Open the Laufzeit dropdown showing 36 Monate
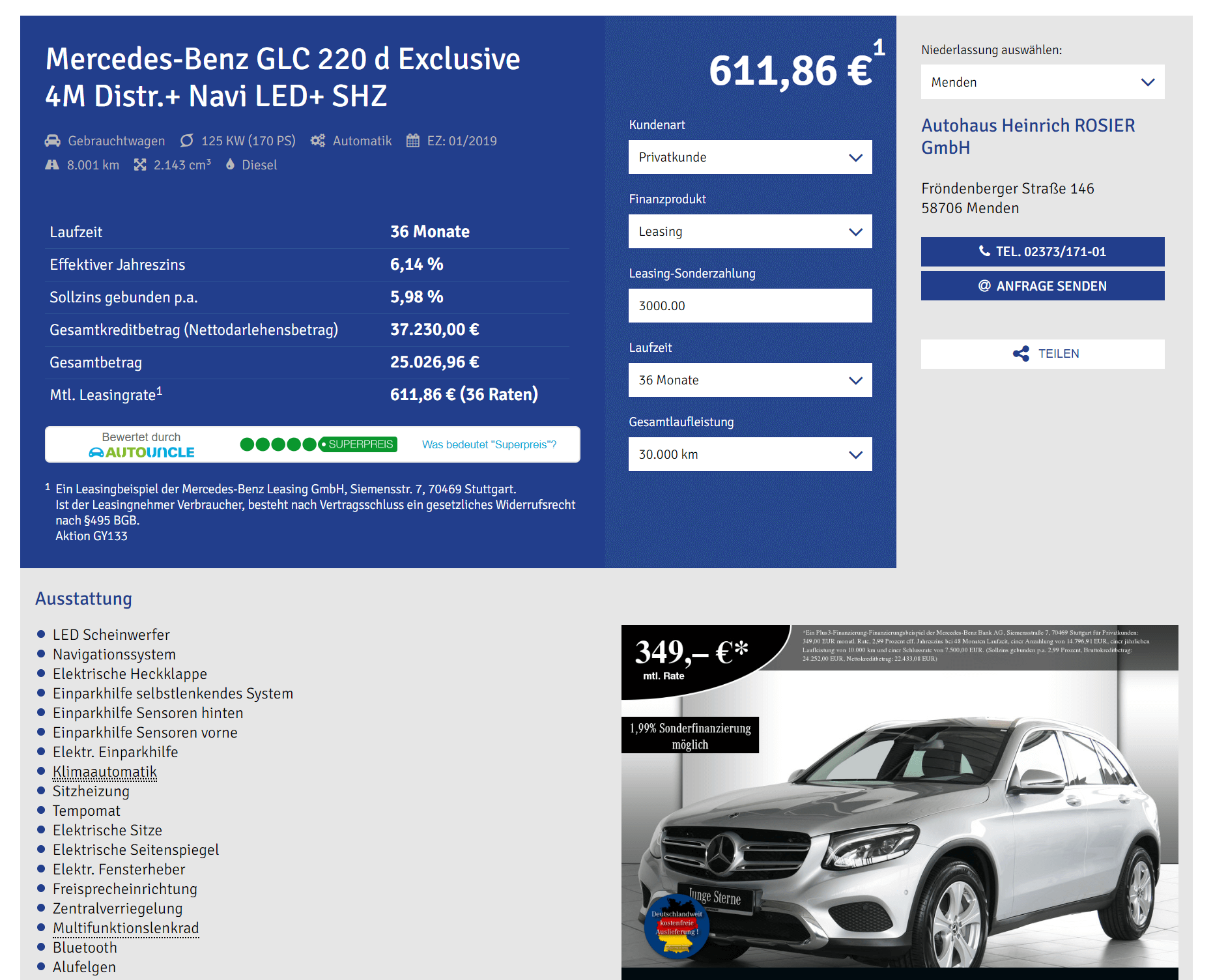Screen dimensions: 1213x980 (x=750, y=380)
